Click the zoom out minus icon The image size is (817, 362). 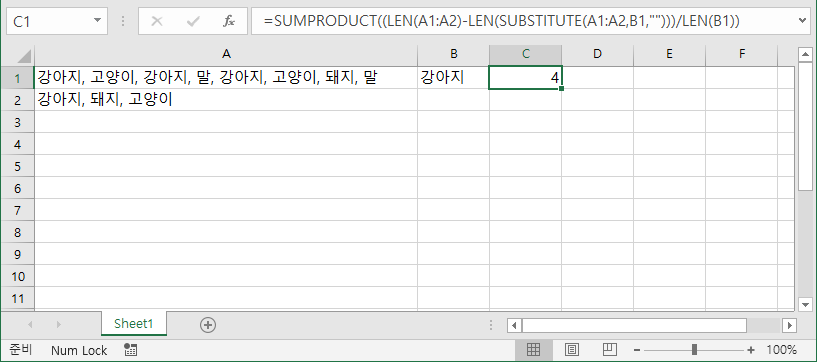[x=637, y=350]
